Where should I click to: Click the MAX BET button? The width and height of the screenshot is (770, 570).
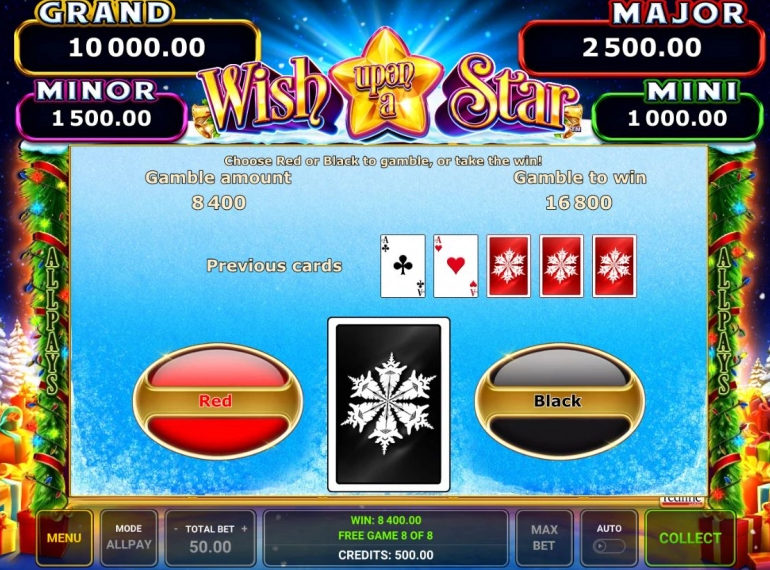tap(544, 538)
